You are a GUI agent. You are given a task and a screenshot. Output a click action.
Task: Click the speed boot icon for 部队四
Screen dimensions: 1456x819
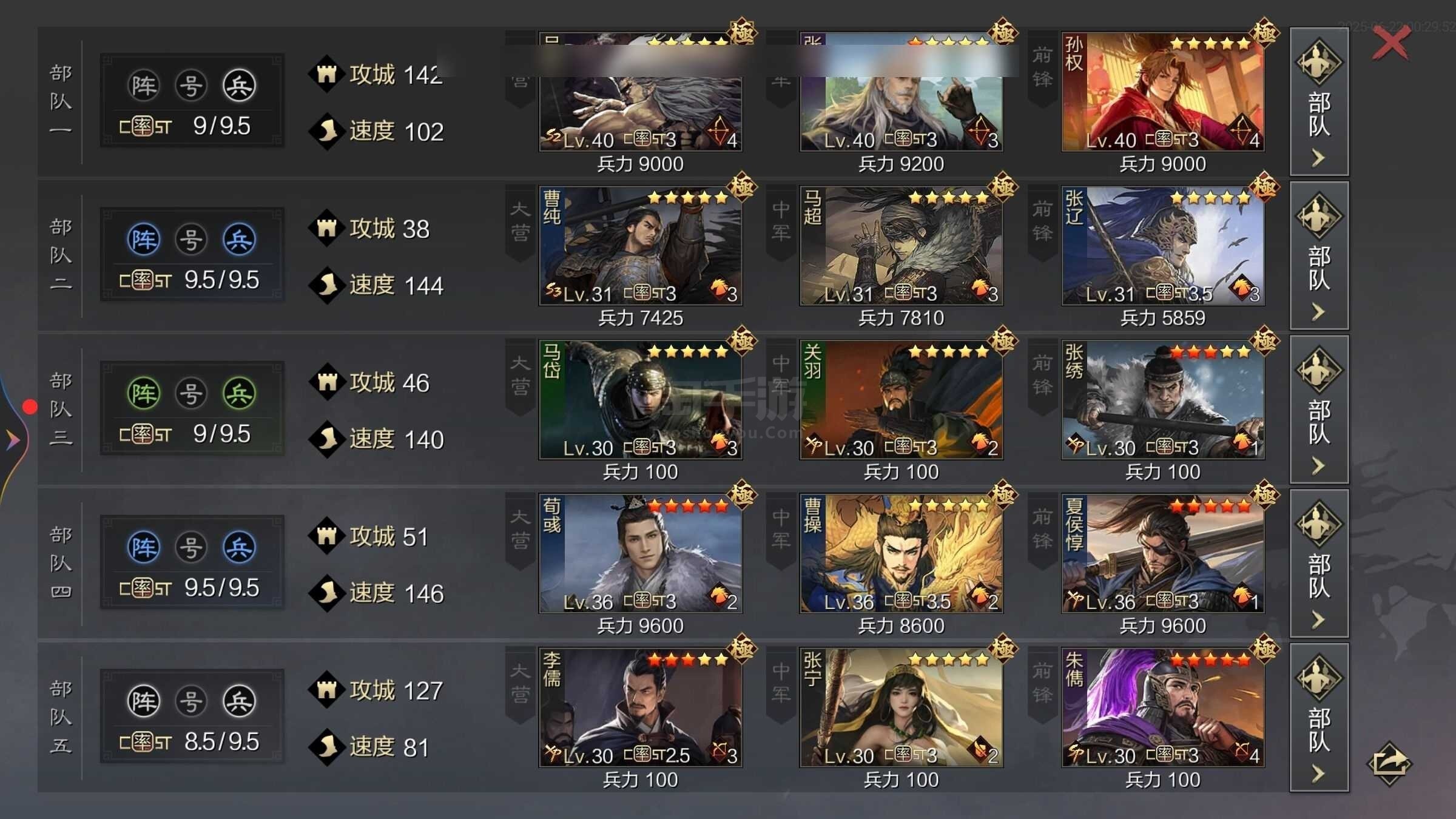tap(327, 593)
